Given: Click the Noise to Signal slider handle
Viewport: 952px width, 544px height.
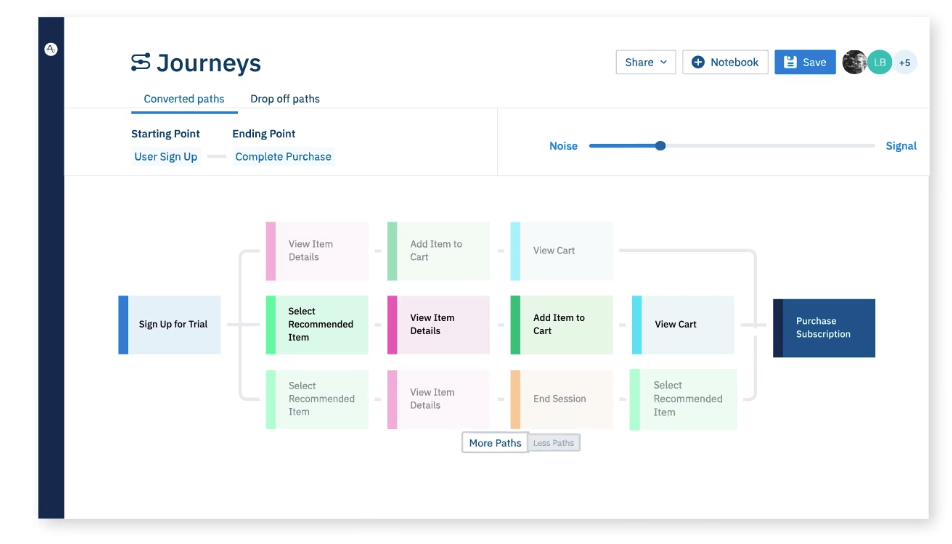Looking at the screenshot, I should 660,146.
